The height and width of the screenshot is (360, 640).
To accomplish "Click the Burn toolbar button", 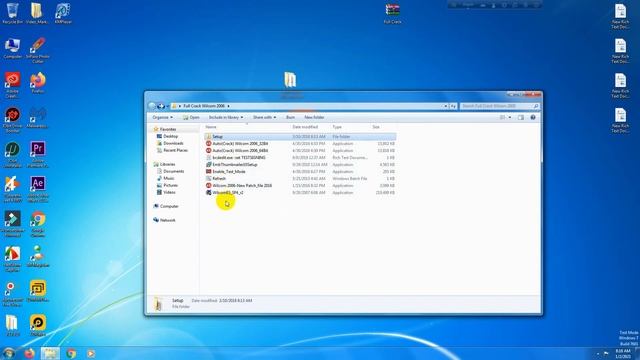I will point(290,118).
